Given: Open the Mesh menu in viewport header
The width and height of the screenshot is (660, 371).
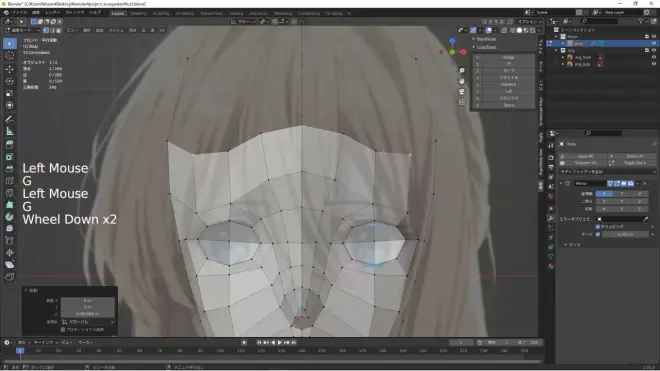Looking at the screenshot, I should (x=116, y=30).
